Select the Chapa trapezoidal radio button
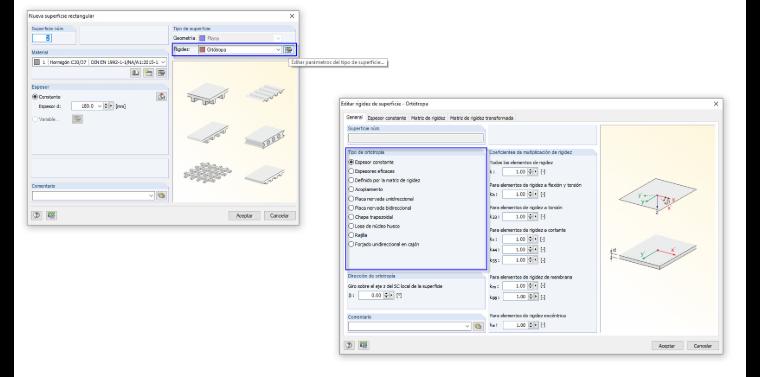 click(x=351, y=217)
